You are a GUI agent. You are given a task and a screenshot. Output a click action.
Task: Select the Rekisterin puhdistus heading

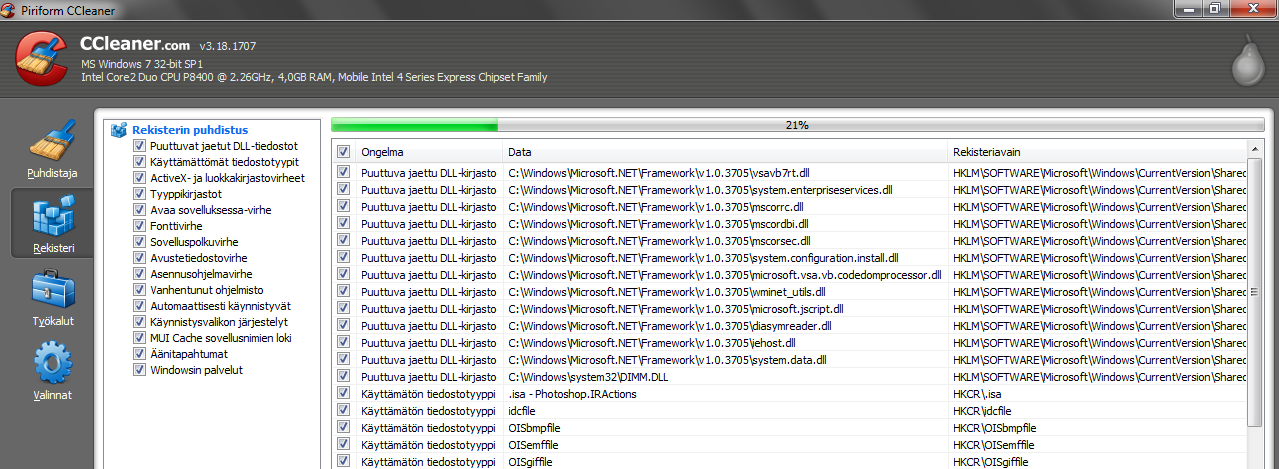[x=190, y=130]
